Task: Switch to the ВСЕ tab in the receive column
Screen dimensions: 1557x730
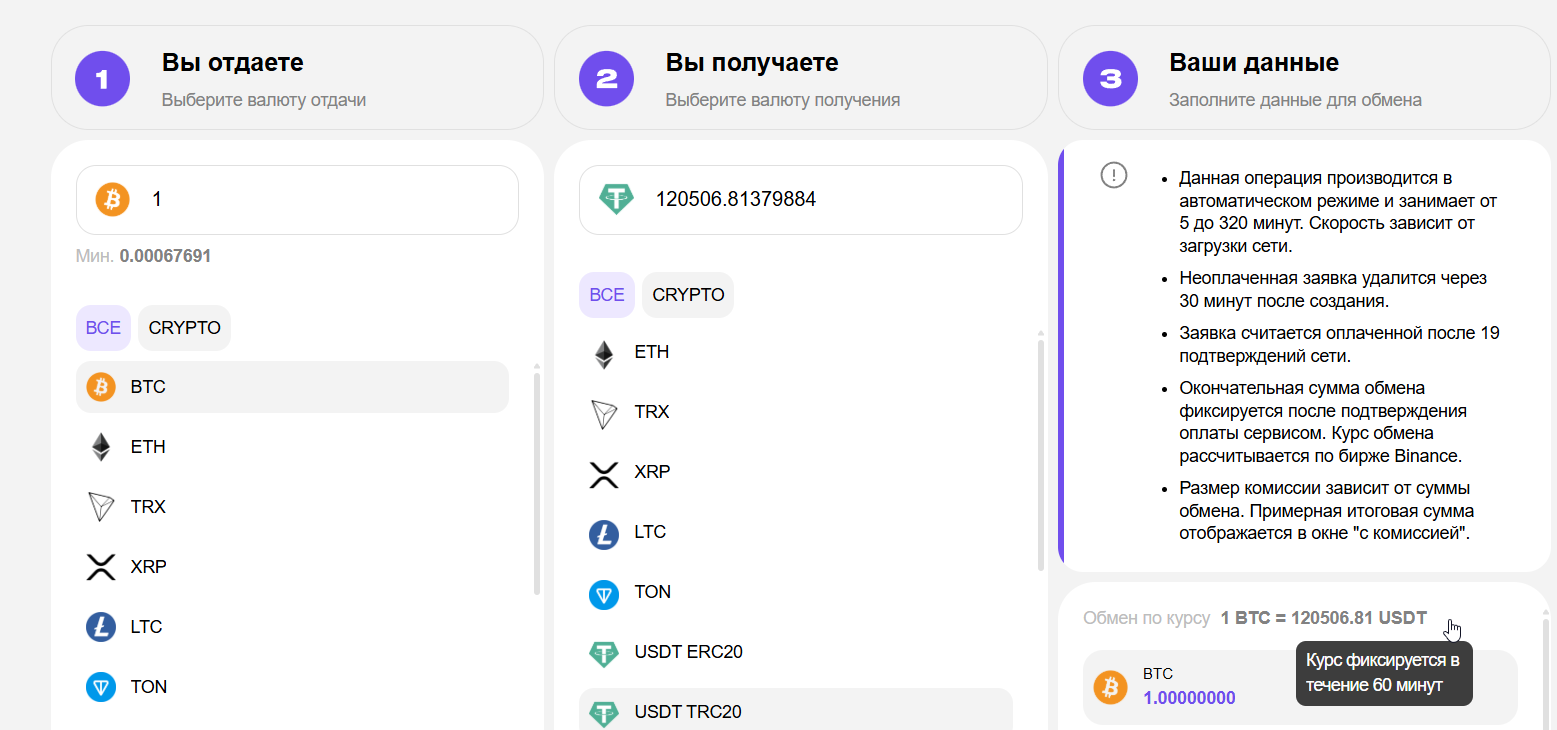Action: point(607,295)
